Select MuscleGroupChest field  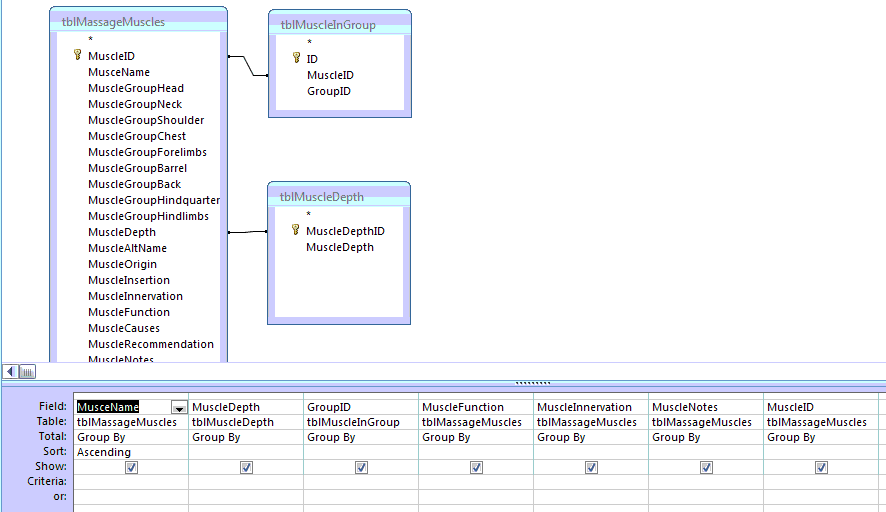coord(137,136)
